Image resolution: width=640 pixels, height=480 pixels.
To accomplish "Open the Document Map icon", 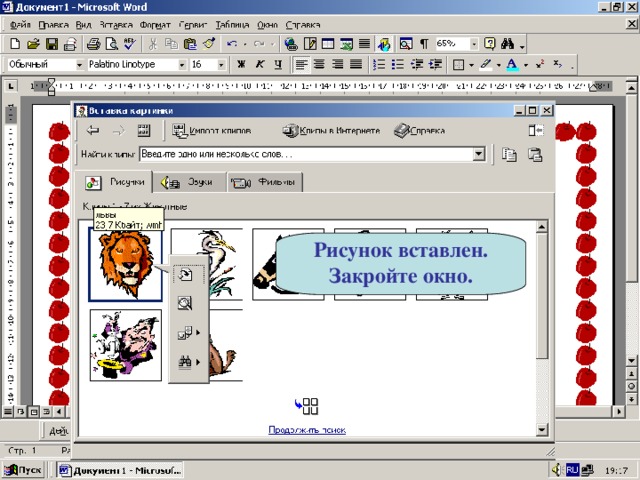I will (x=406, y=44).
